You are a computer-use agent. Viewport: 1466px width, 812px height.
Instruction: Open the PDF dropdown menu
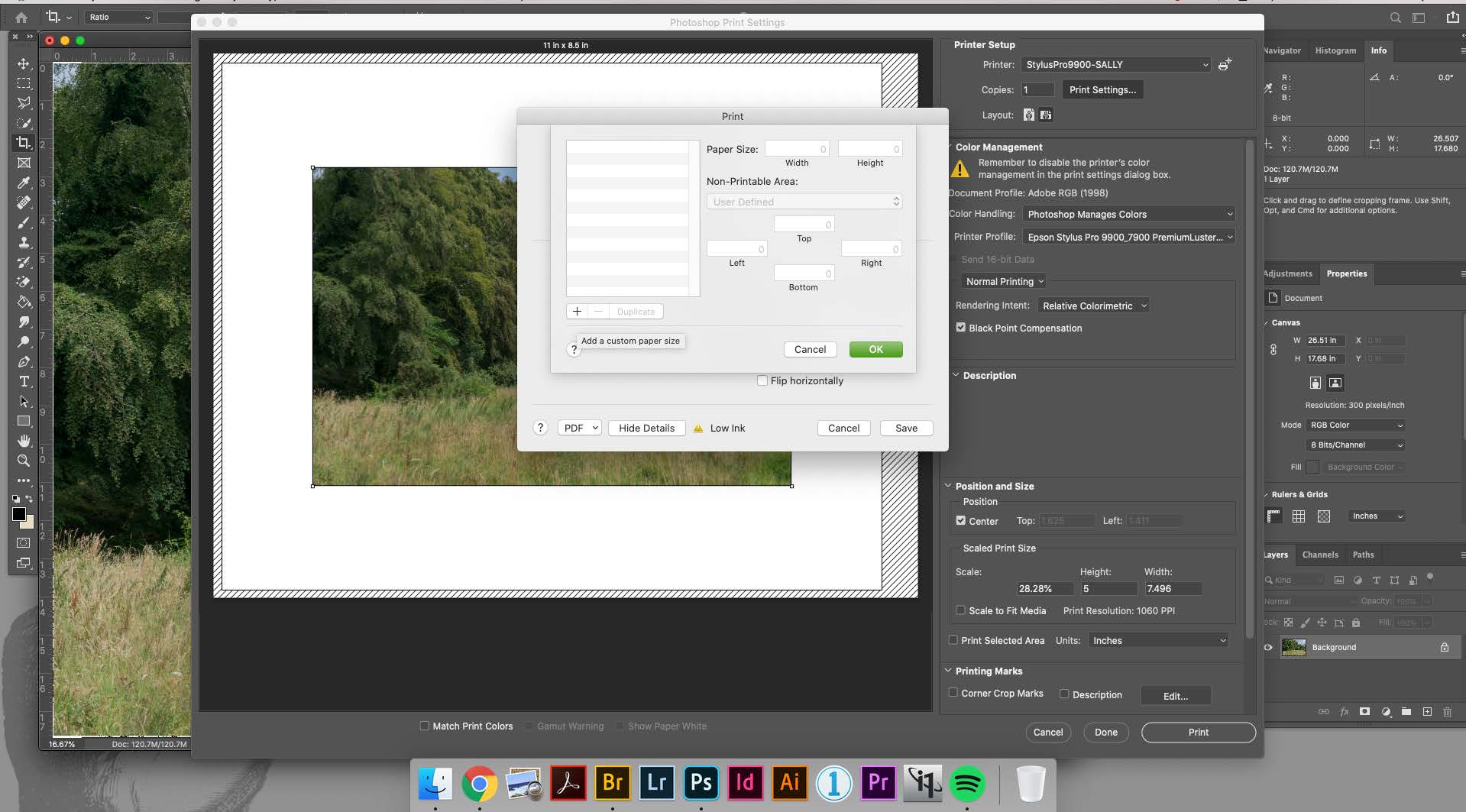point(580,428)
